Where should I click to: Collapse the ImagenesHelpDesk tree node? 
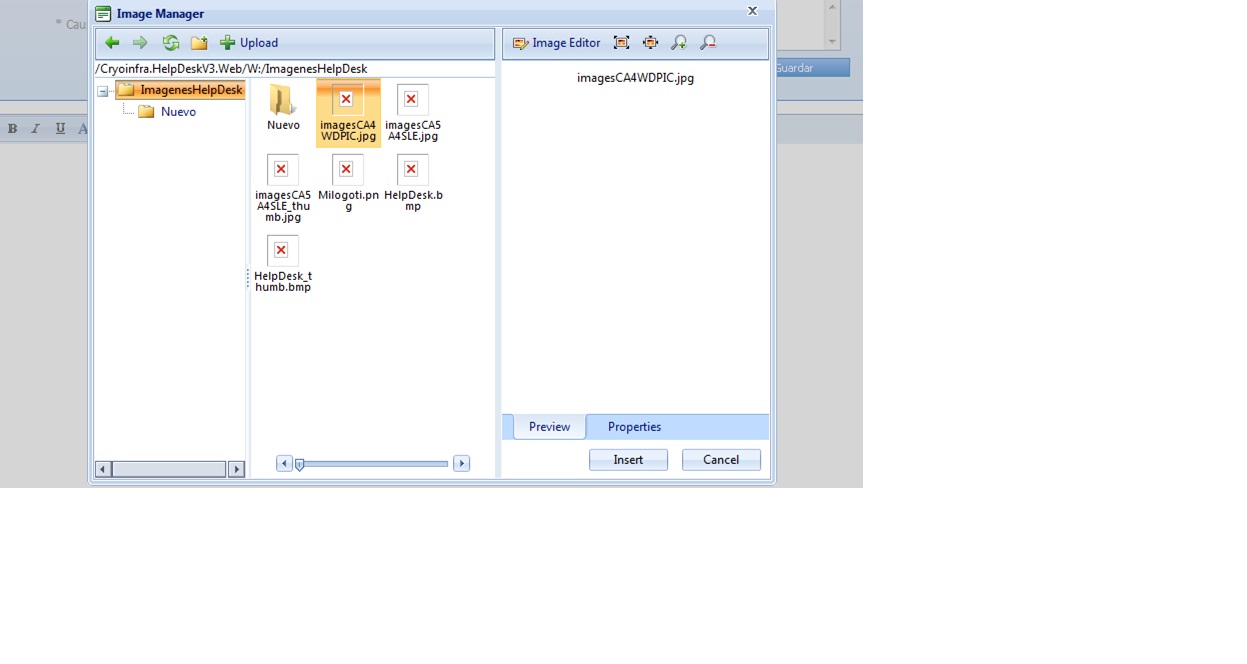click(103, 91)
